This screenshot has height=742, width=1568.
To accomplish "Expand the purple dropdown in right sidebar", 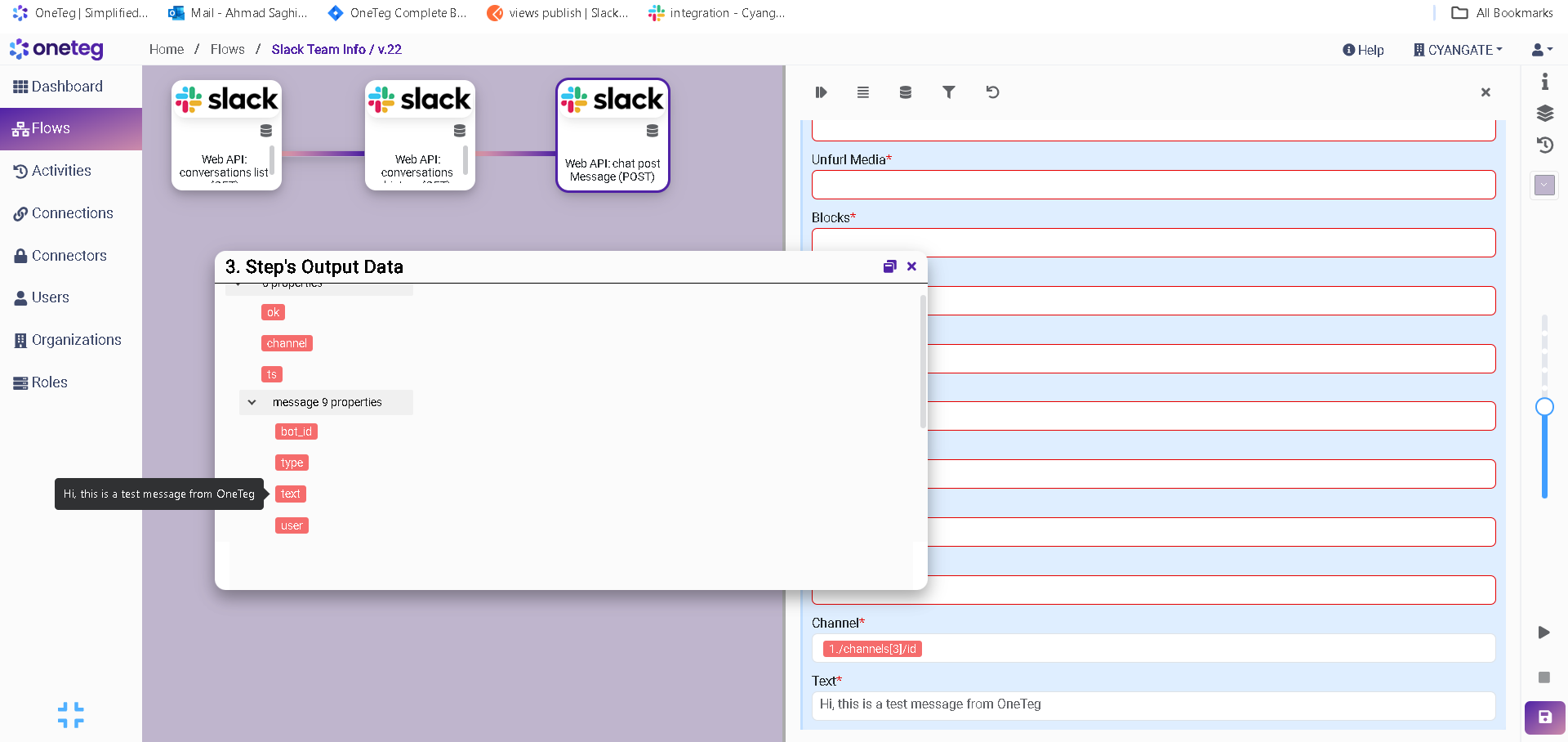I will click(x=1544, y=185).
